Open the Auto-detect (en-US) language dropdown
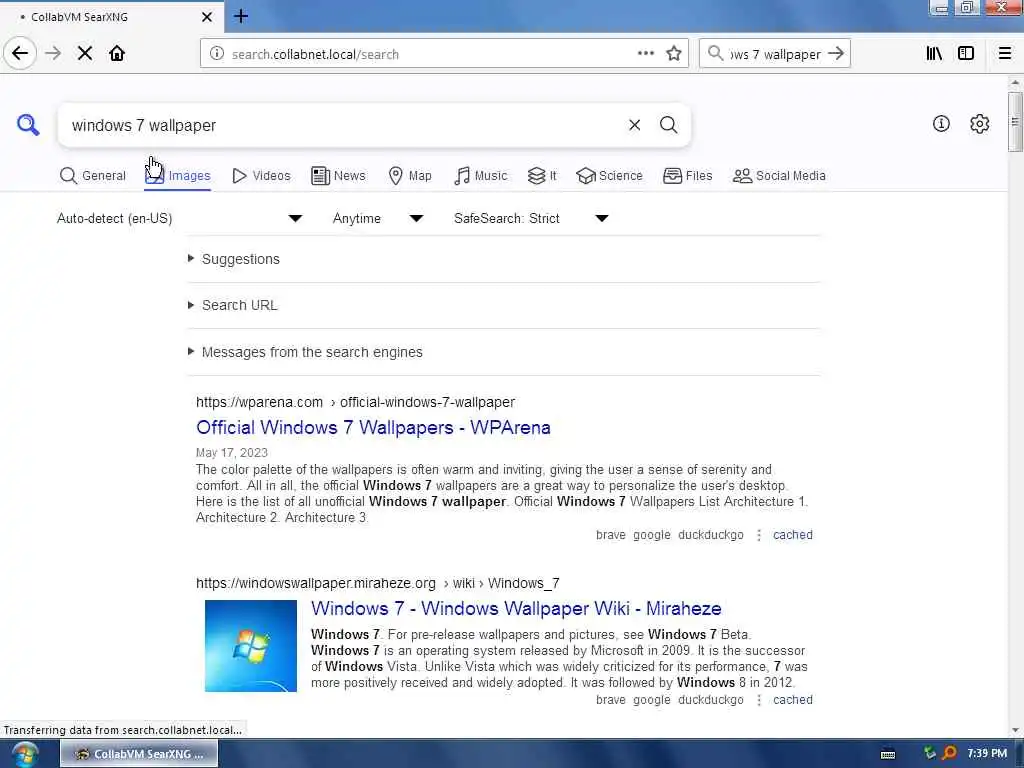The height and width of the screenshot is (768, 1024). (x=180, y=218)
